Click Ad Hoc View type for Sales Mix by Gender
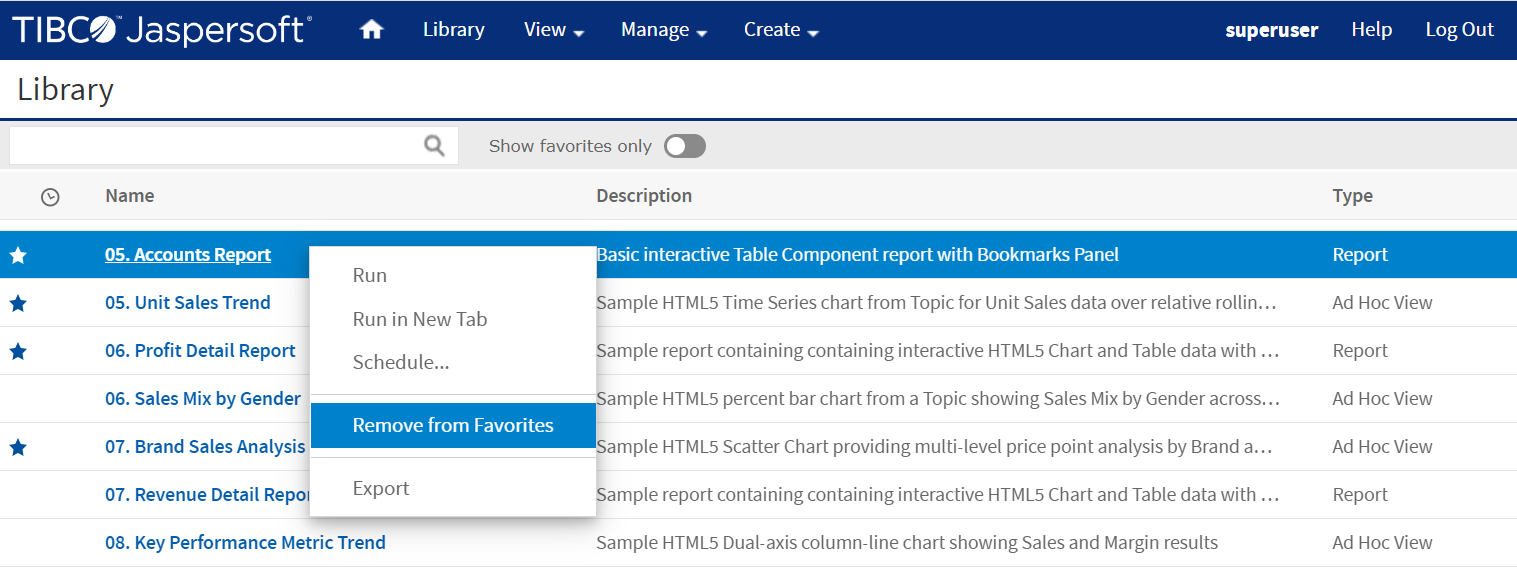 click(1382, 399)
